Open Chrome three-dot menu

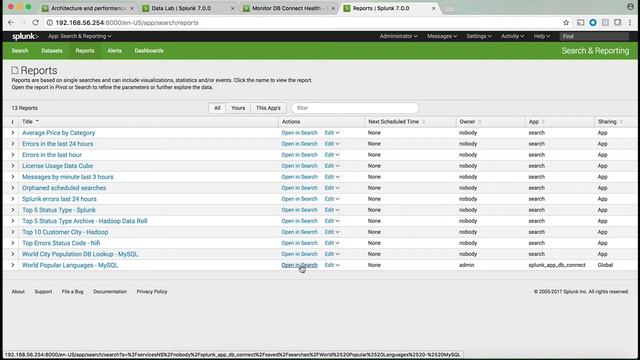pyautogui.click(x=630, y=23)
